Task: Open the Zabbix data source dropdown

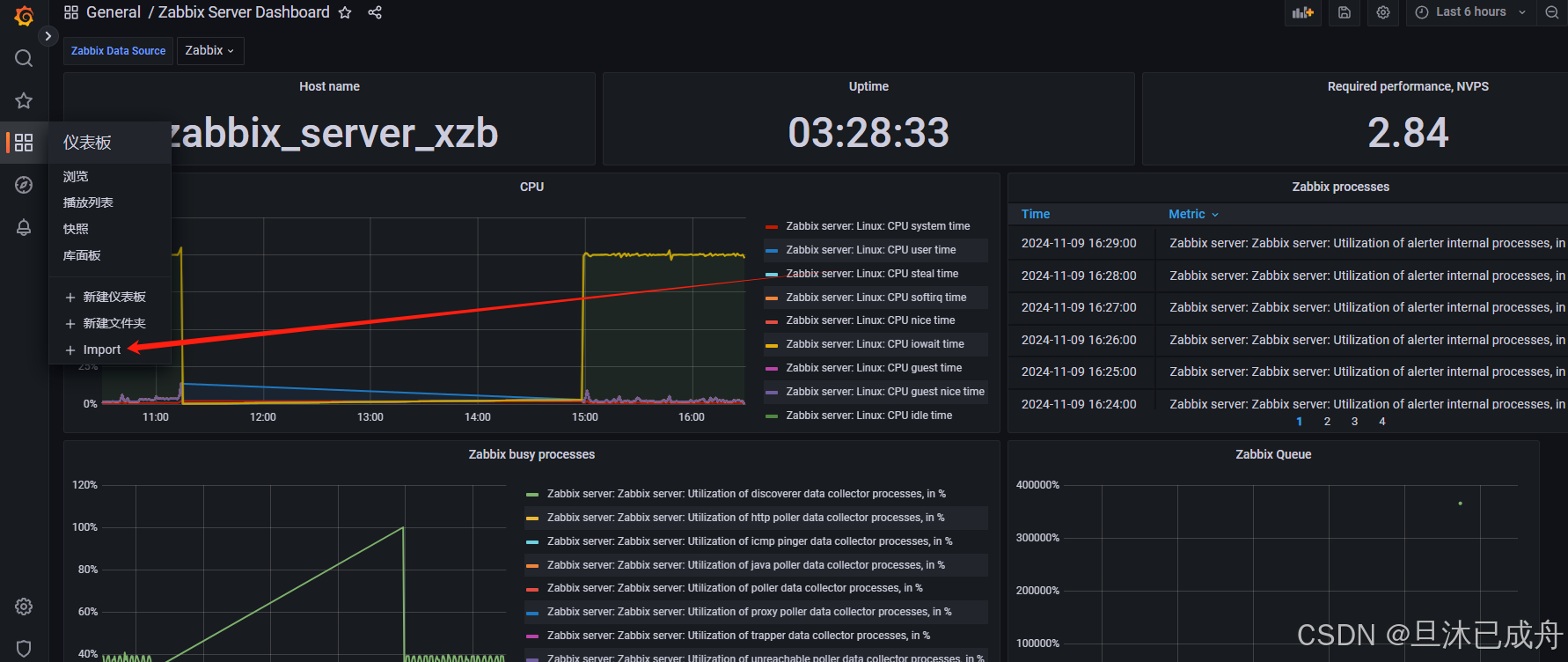Action: tap(209, 51)
